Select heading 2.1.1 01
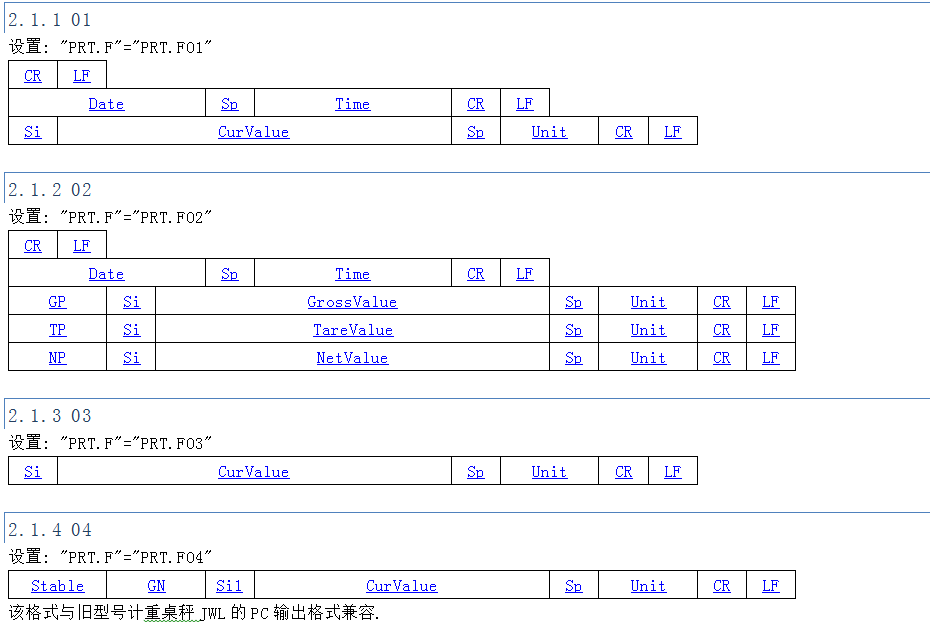Image resolution: width=930 pixels, height=622 pixels. coord(50,20)
